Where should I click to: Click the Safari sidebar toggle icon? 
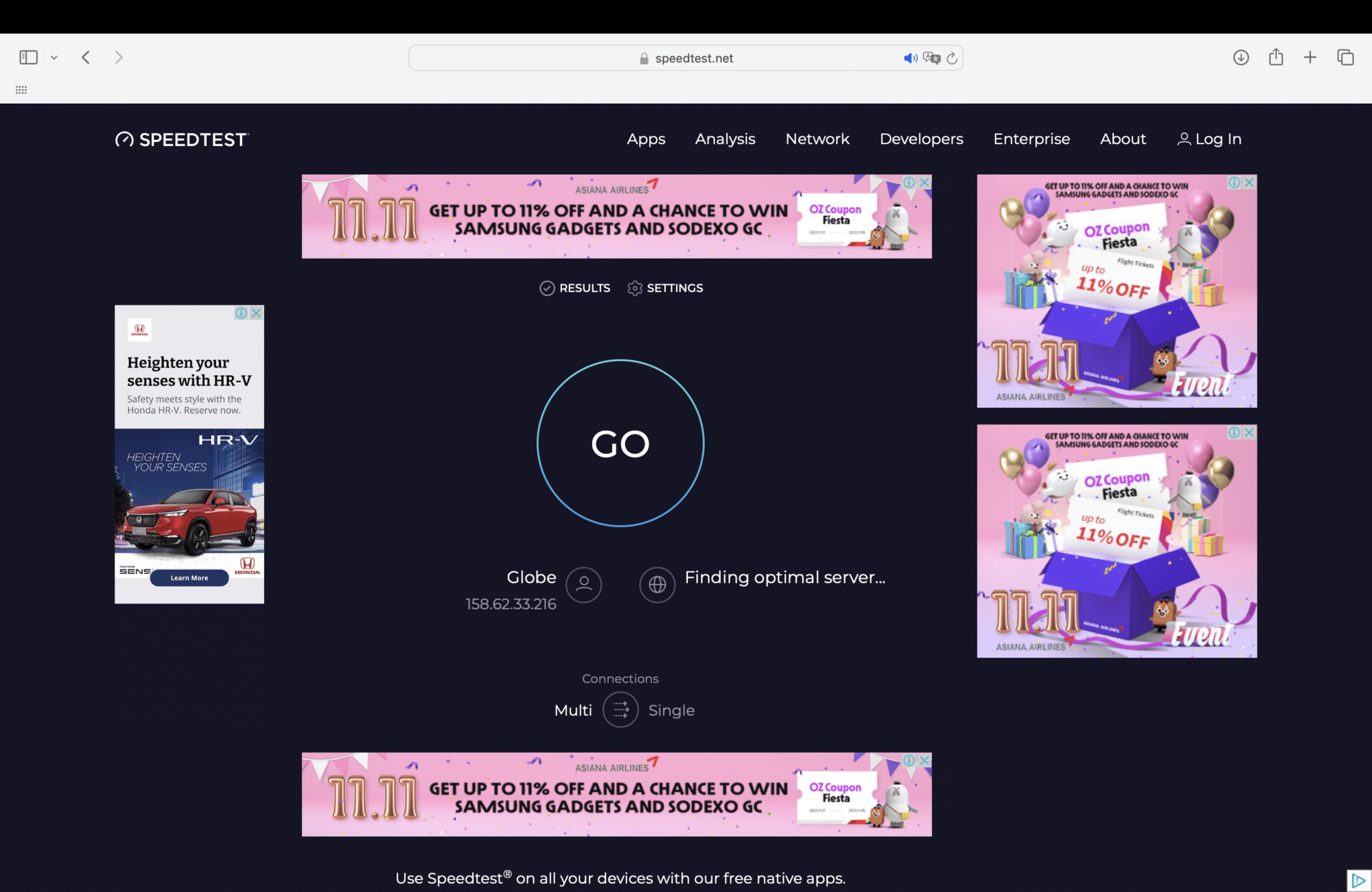(28, 58)
